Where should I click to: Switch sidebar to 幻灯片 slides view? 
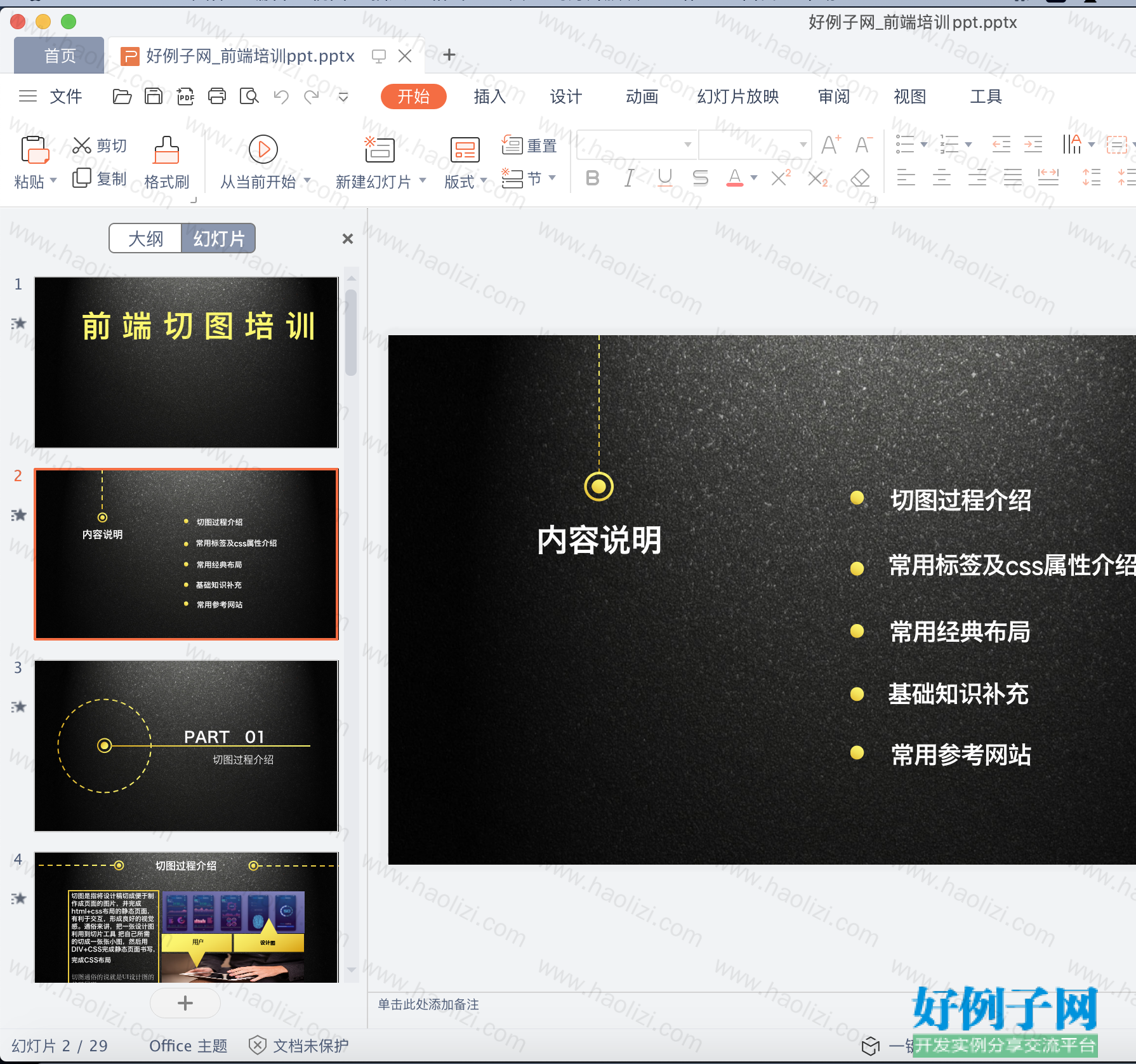tap(219, 239)
